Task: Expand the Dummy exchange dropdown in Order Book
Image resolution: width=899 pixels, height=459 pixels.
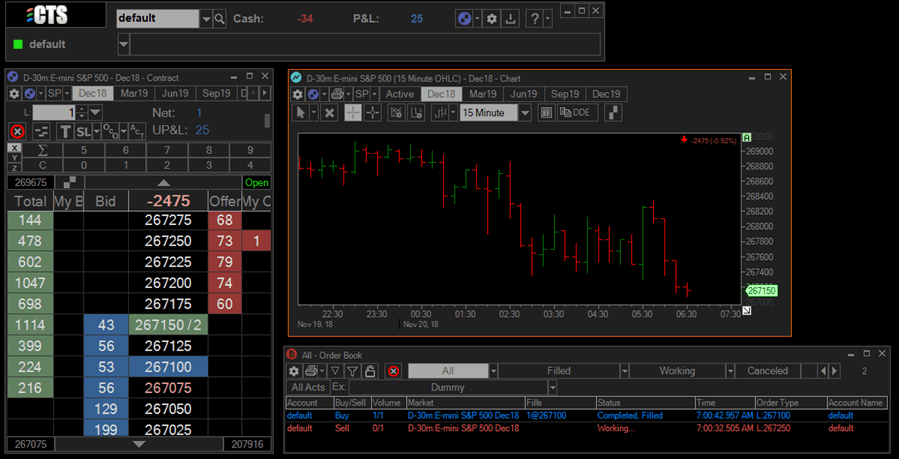Action: [x=551, y=387]
